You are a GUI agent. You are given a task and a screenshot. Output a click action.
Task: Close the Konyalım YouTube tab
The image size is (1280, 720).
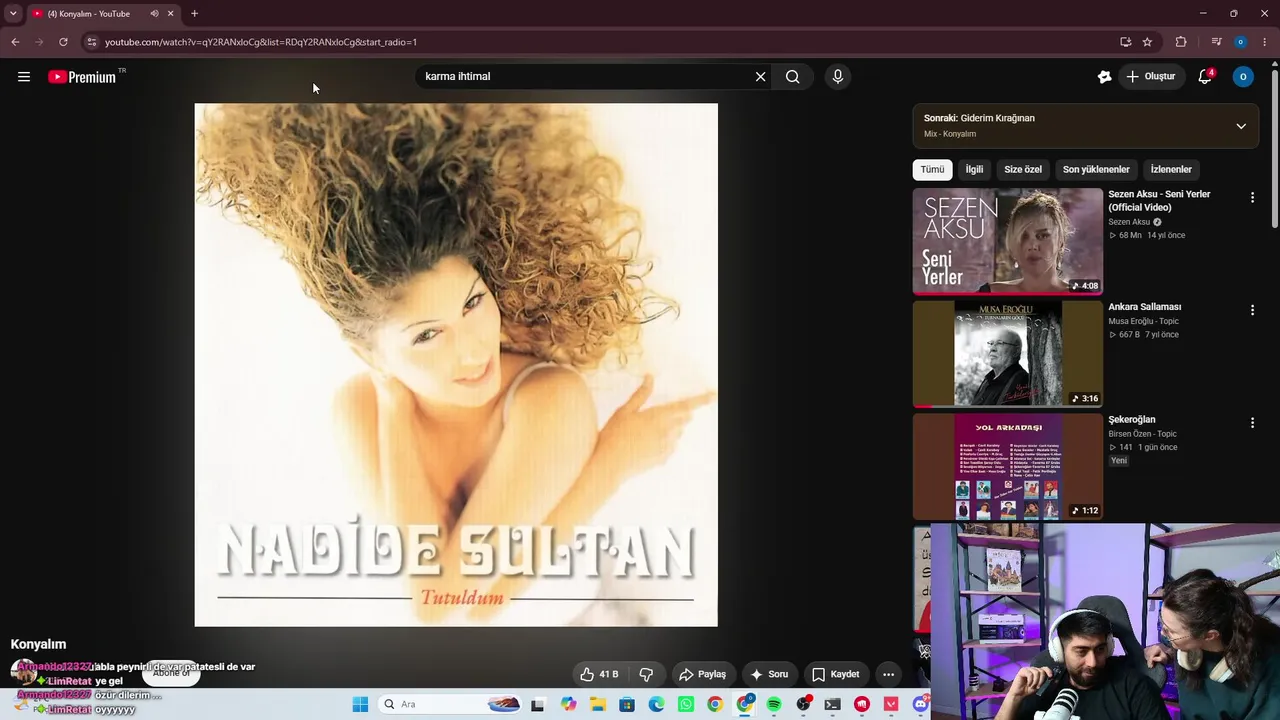pyautogui.click(x=170, y=14)
